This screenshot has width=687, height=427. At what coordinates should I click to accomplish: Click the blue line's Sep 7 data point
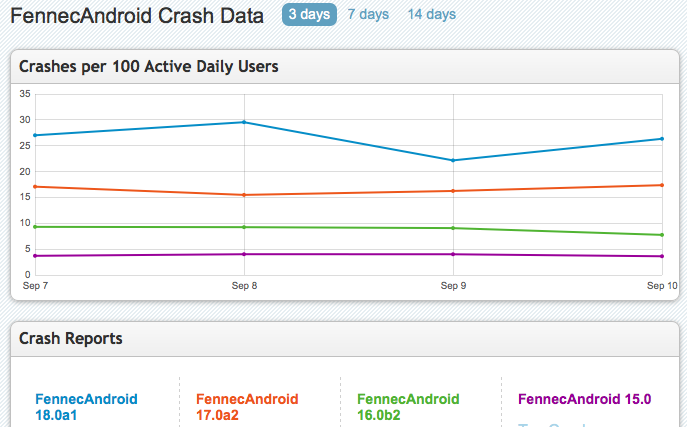coord(35,135)
